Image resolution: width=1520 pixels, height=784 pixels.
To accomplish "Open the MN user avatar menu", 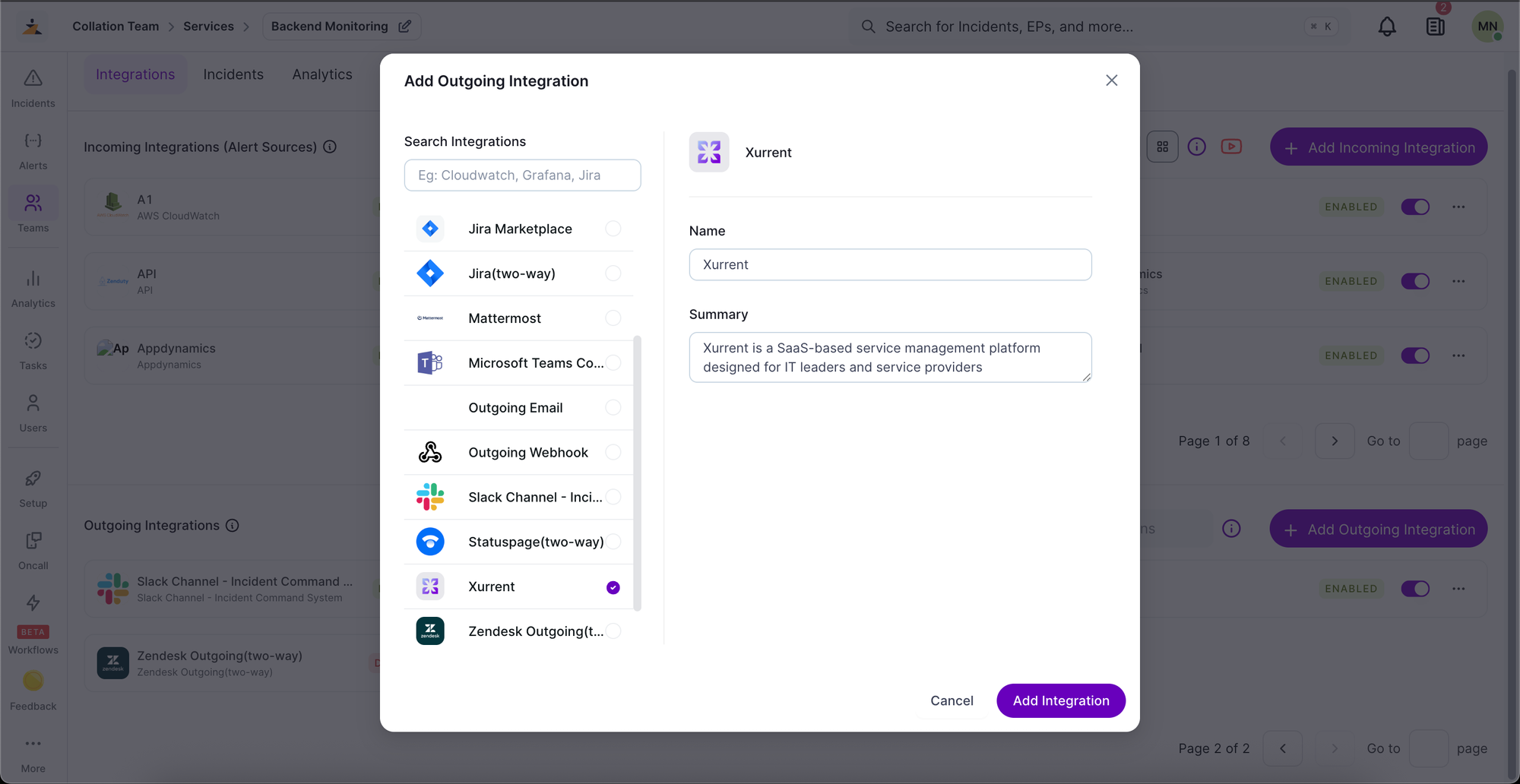I will tap(1487, 27).
